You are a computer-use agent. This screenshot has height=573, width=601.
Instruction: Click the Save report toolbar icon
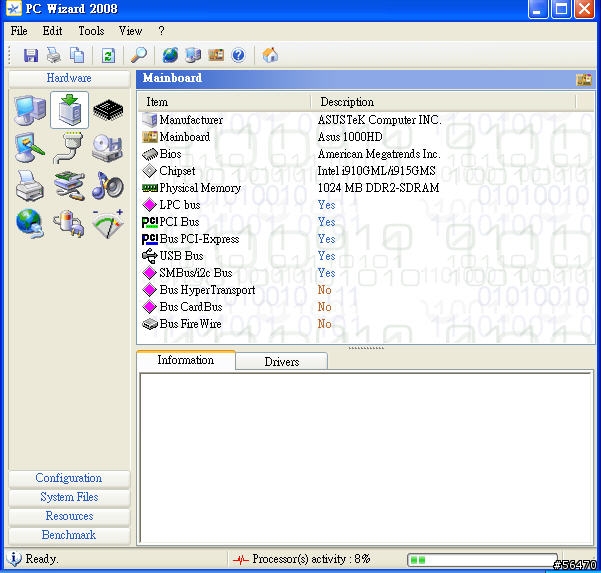31,56
